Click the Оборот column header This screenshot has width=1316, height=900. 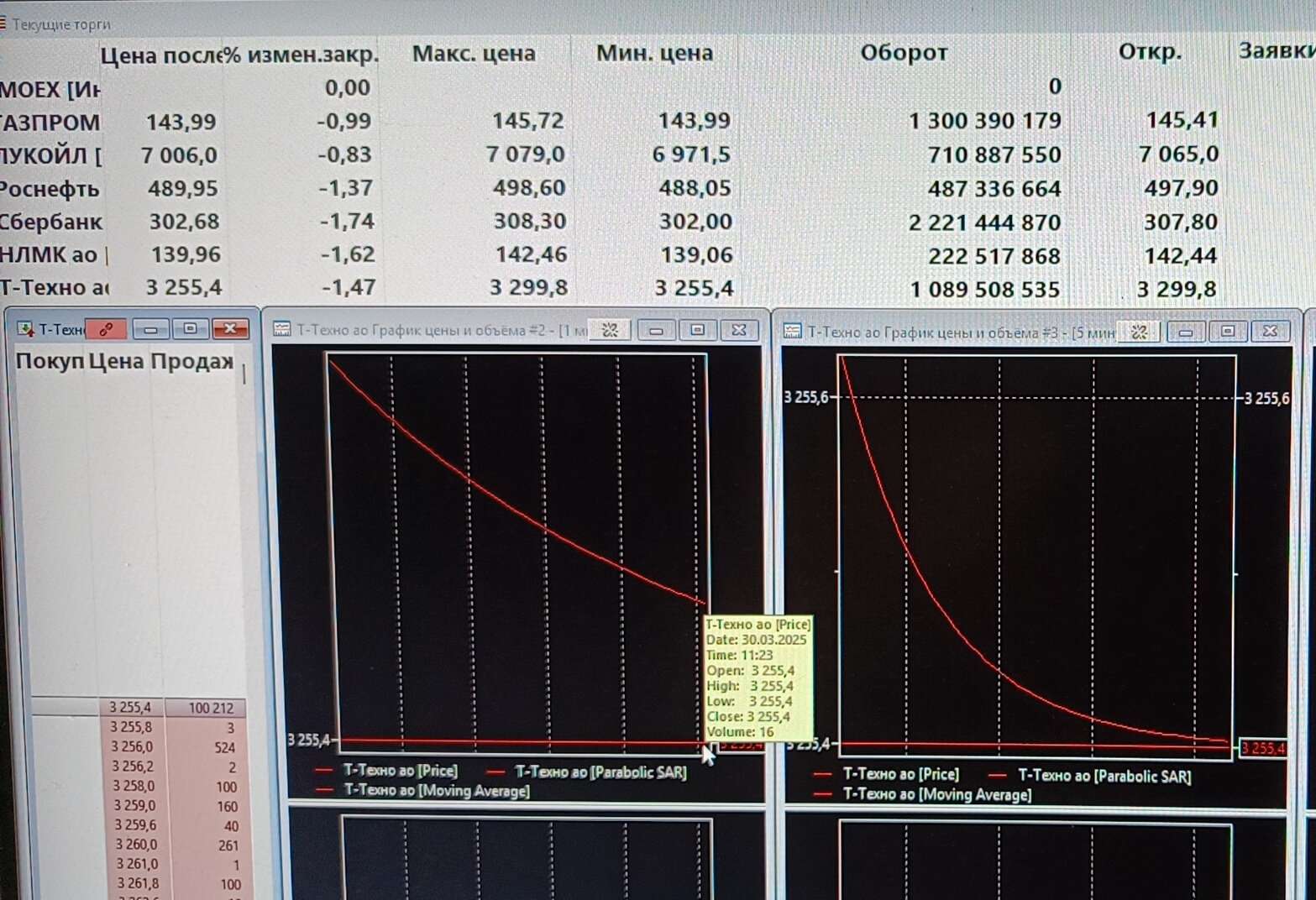pos(904,53)
